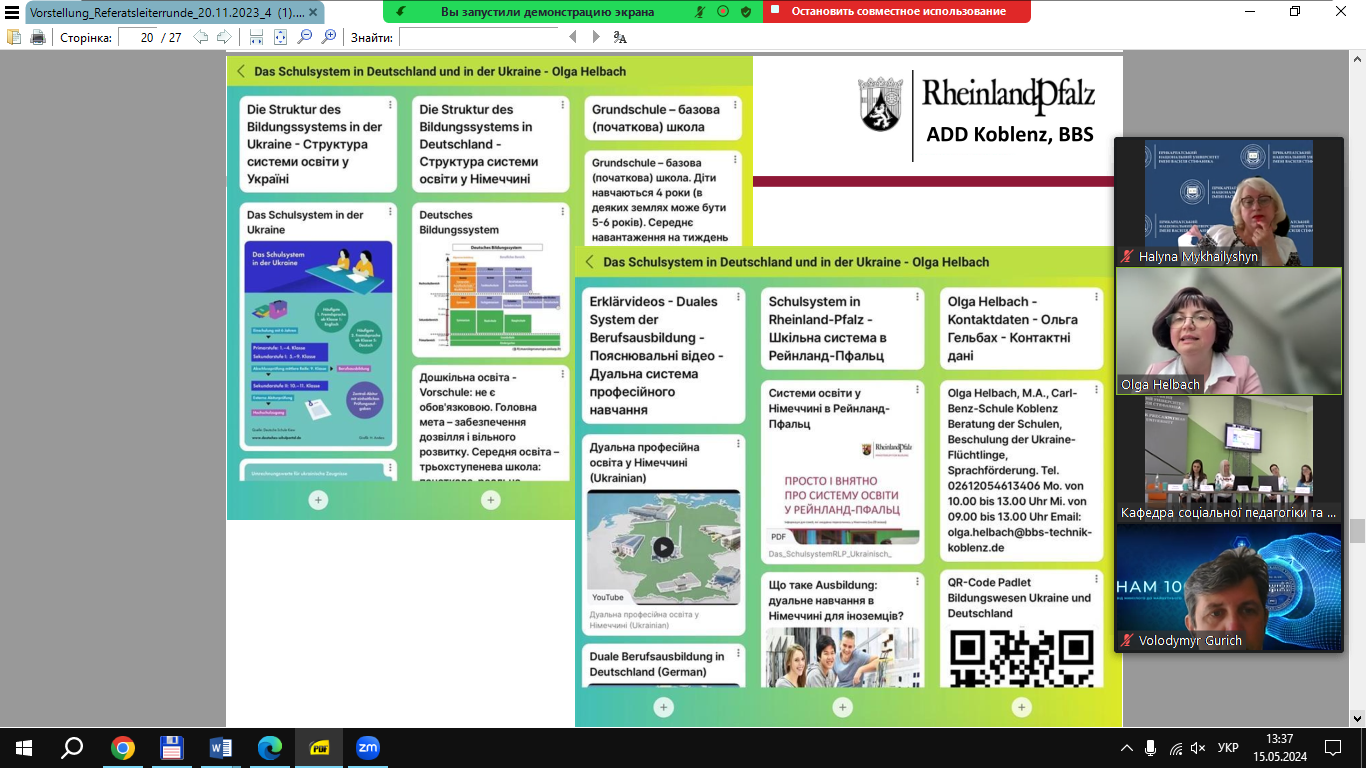Click the Print icon in the toolbar
The image size is (1366, 768).
coord(38,37)
